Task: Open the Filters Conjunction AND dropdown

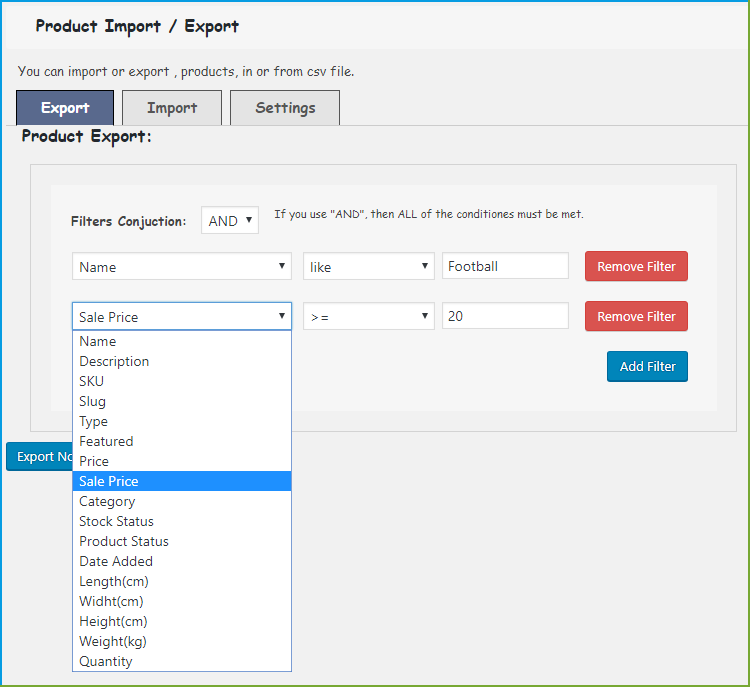Action: pos(230,221)
